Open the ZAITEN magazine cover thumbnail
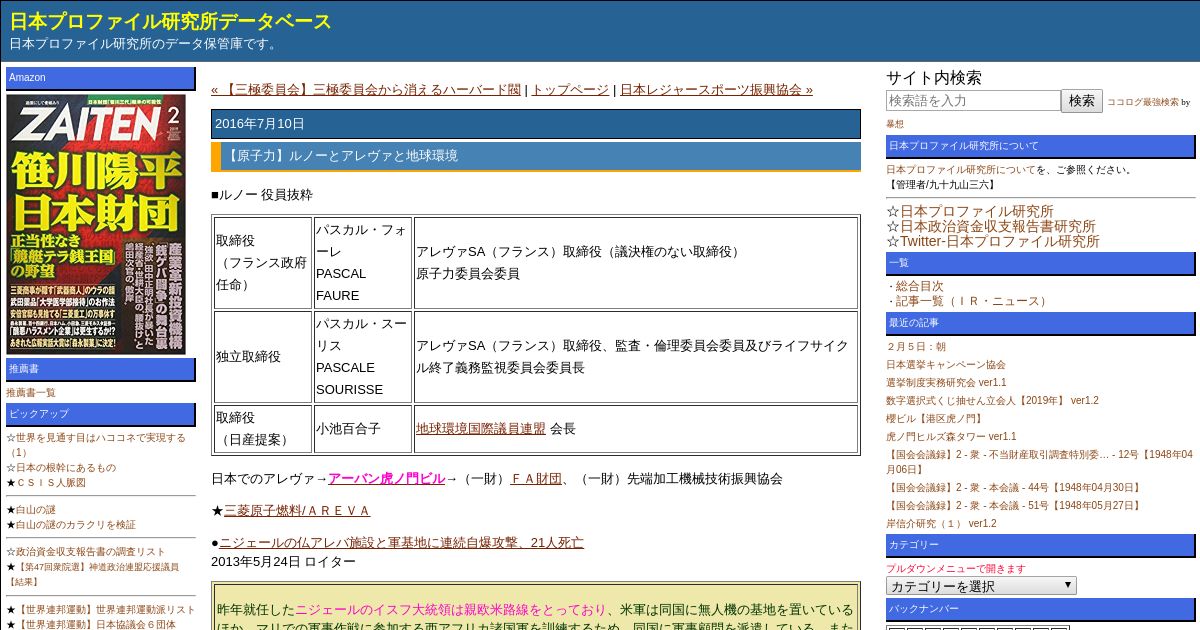This screenshot has height=630, width=1200. click(96, 224)
